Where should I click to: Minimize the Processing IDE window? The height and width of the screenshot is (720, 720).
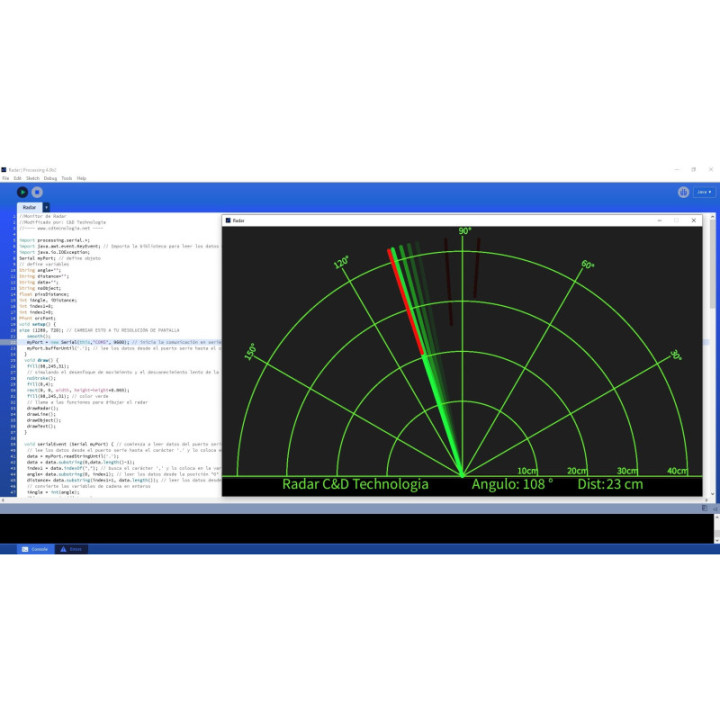click(677, 169)
